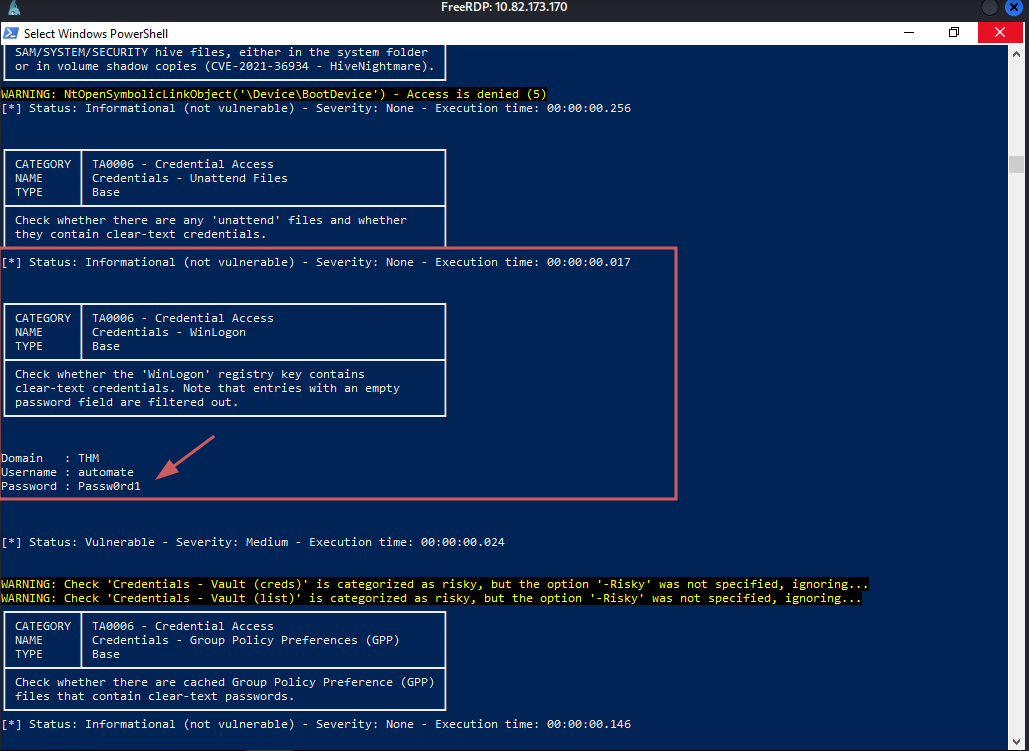This screenshot has height=751, width=1029.
Task: Minimize the Windows PowerShell window
Action: [x=908, y=33]
